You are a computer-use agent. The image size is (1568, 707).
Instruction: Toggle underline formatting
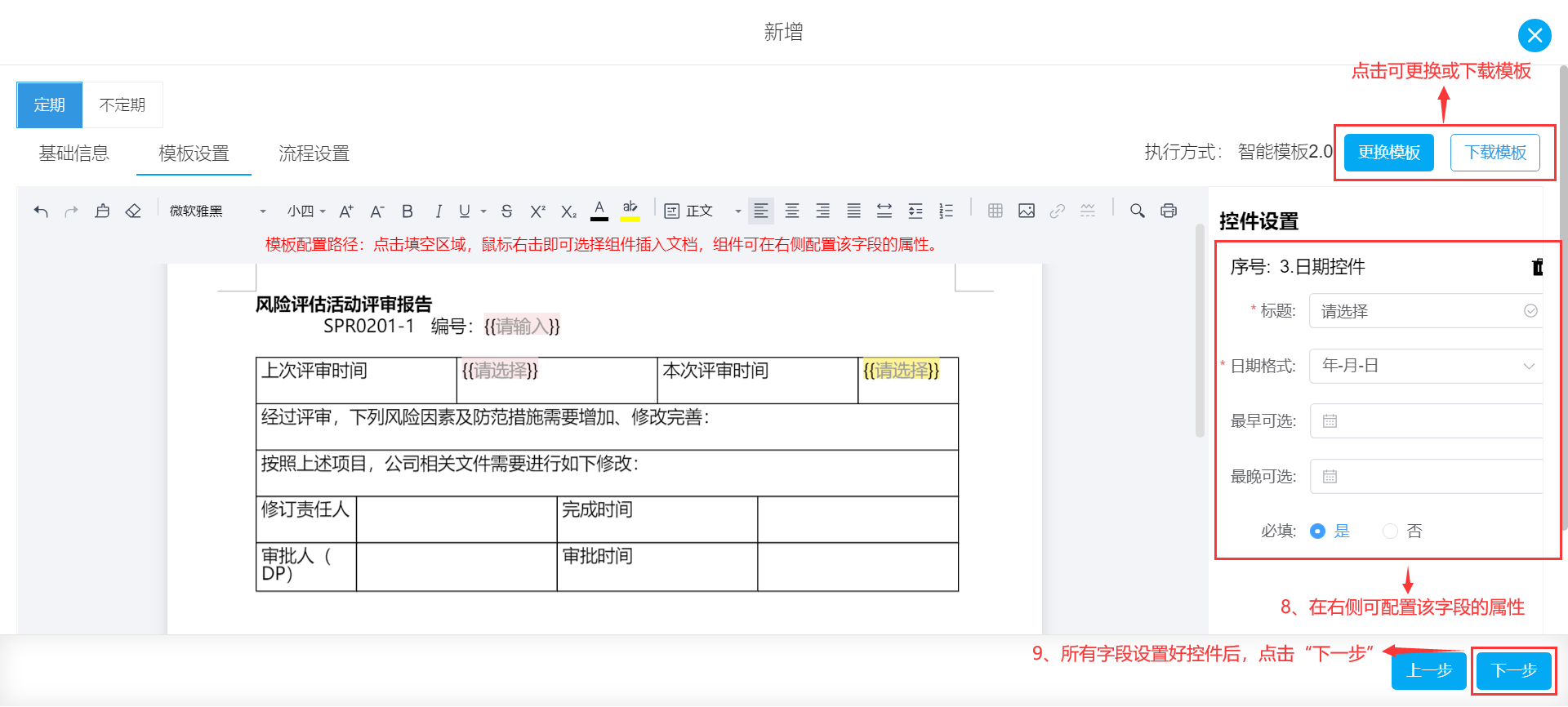[x=465, y=211]
